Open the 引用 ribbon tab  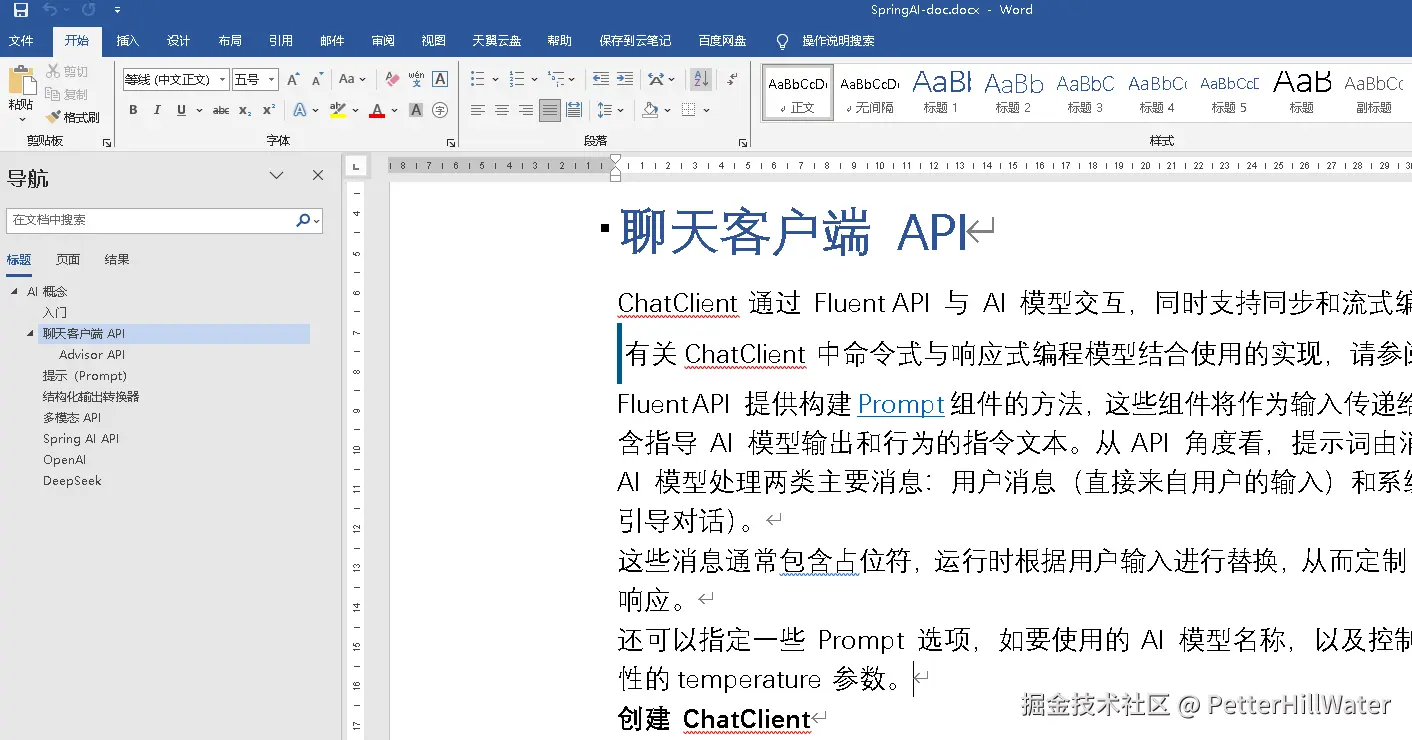click(280, 41)
